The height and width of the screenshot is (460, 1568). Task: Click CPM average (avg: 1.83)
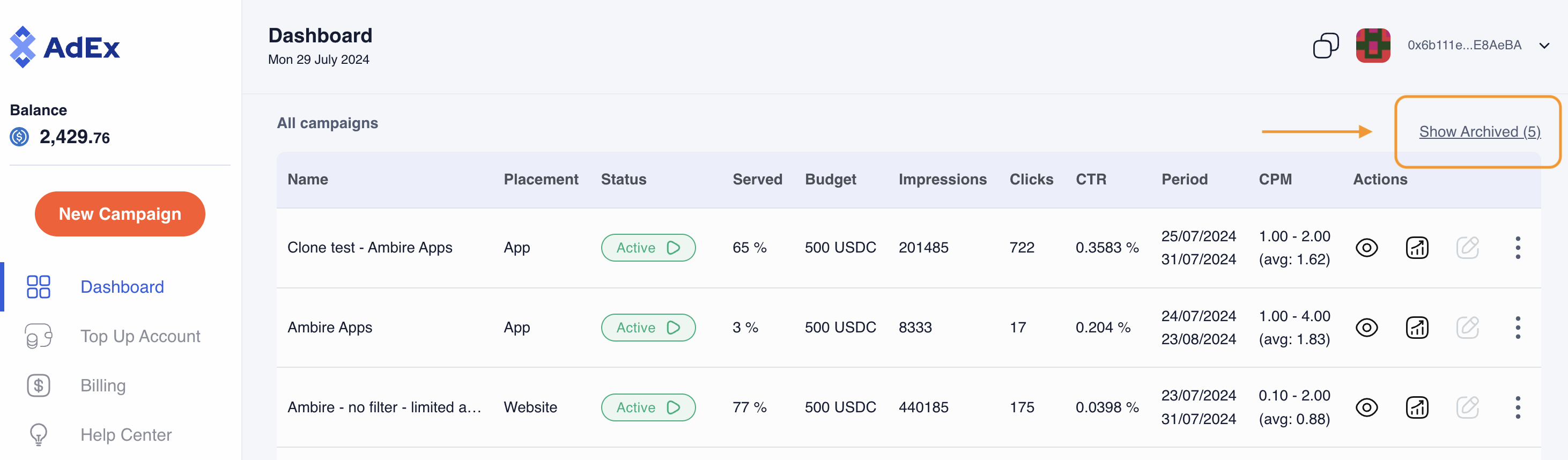tap(1294, 339)
